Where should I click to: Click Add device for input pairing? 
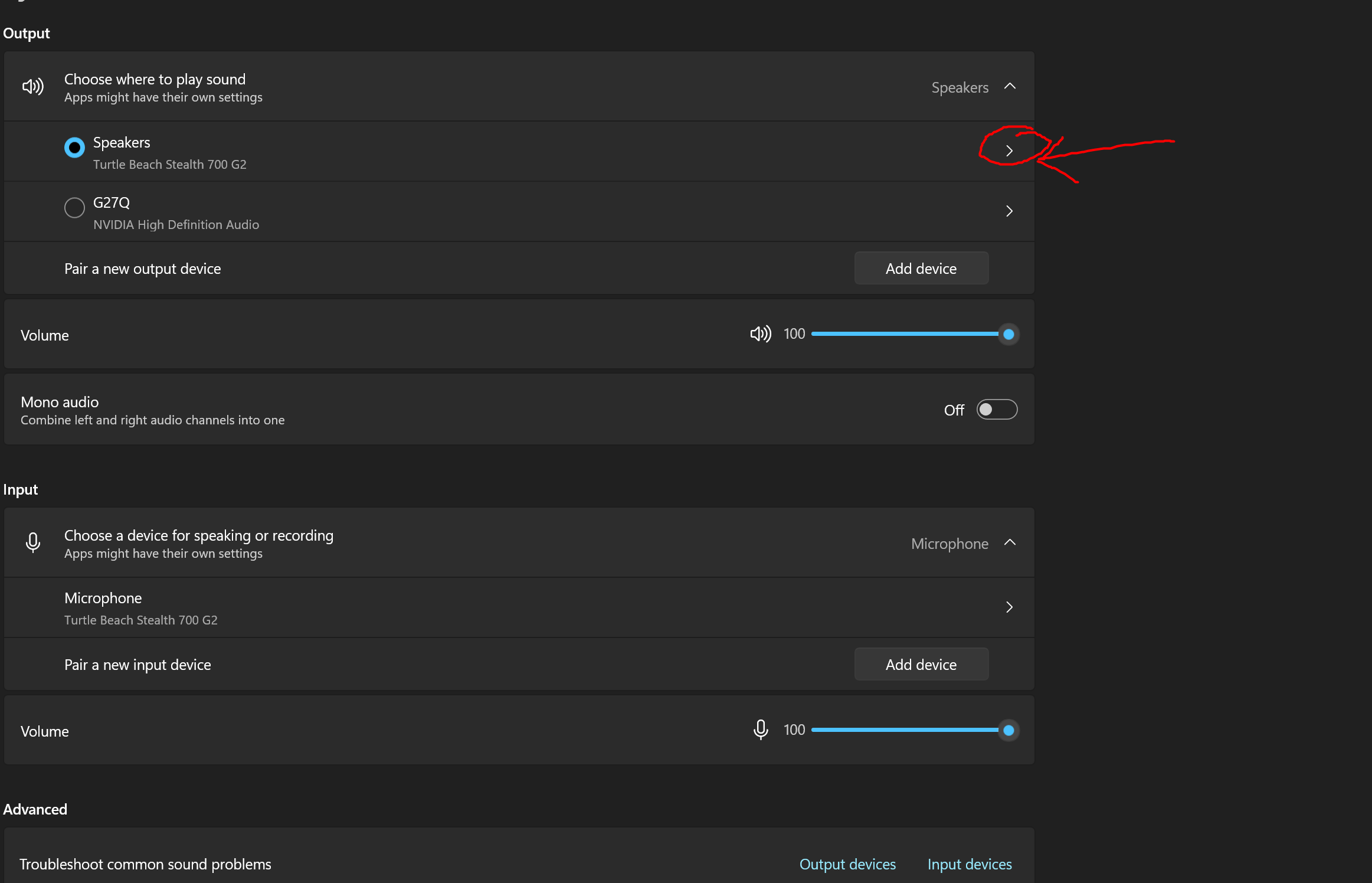pos(921,665)
